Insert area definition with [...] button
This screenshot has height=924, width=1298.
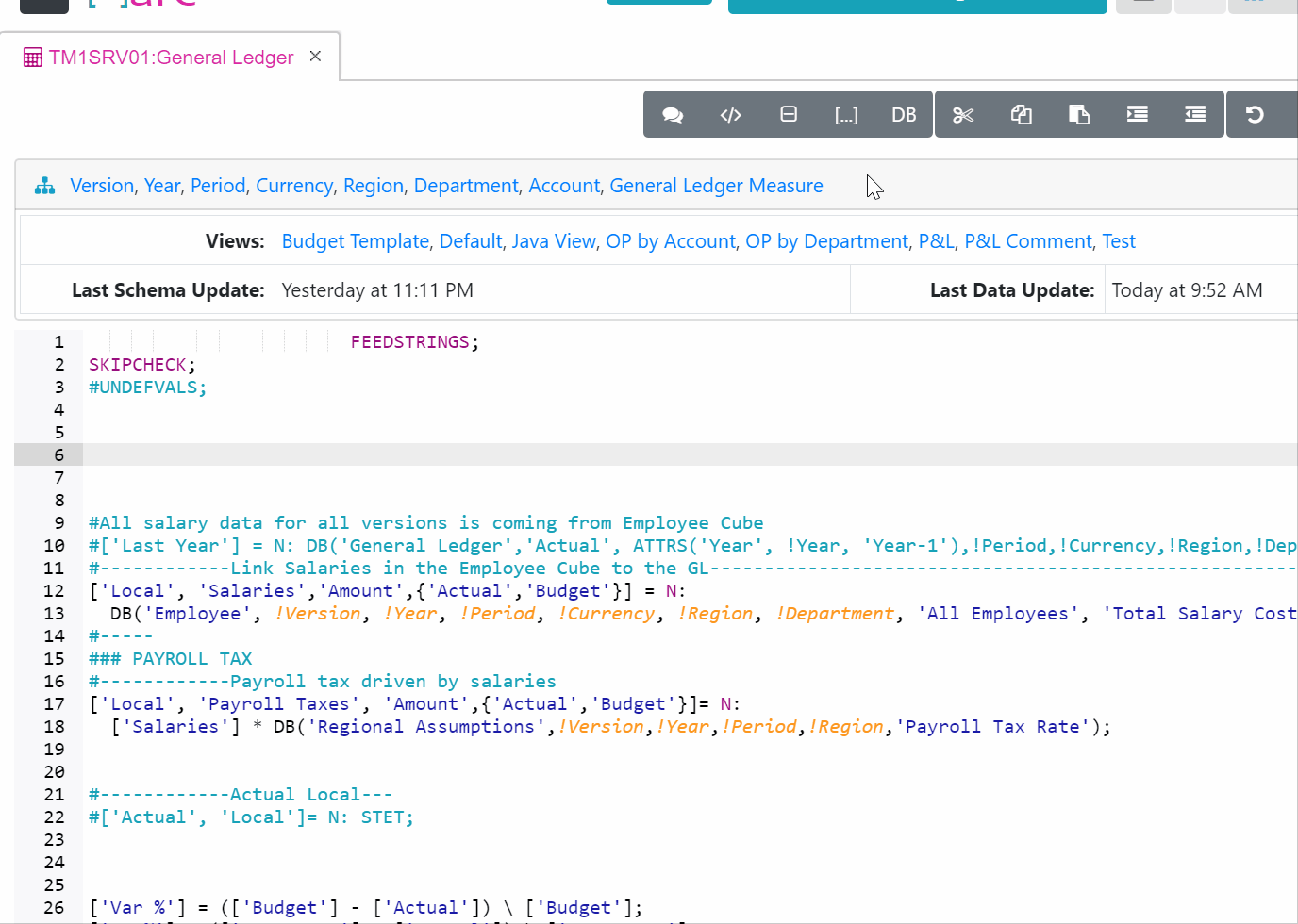point(846,115)
